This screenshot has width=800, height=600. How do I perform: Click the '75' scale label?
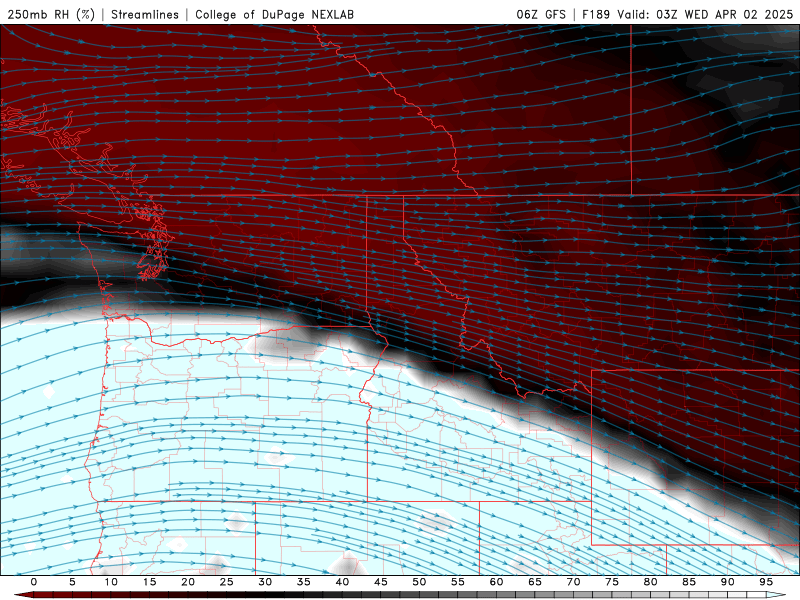click(x=612, y=582)
